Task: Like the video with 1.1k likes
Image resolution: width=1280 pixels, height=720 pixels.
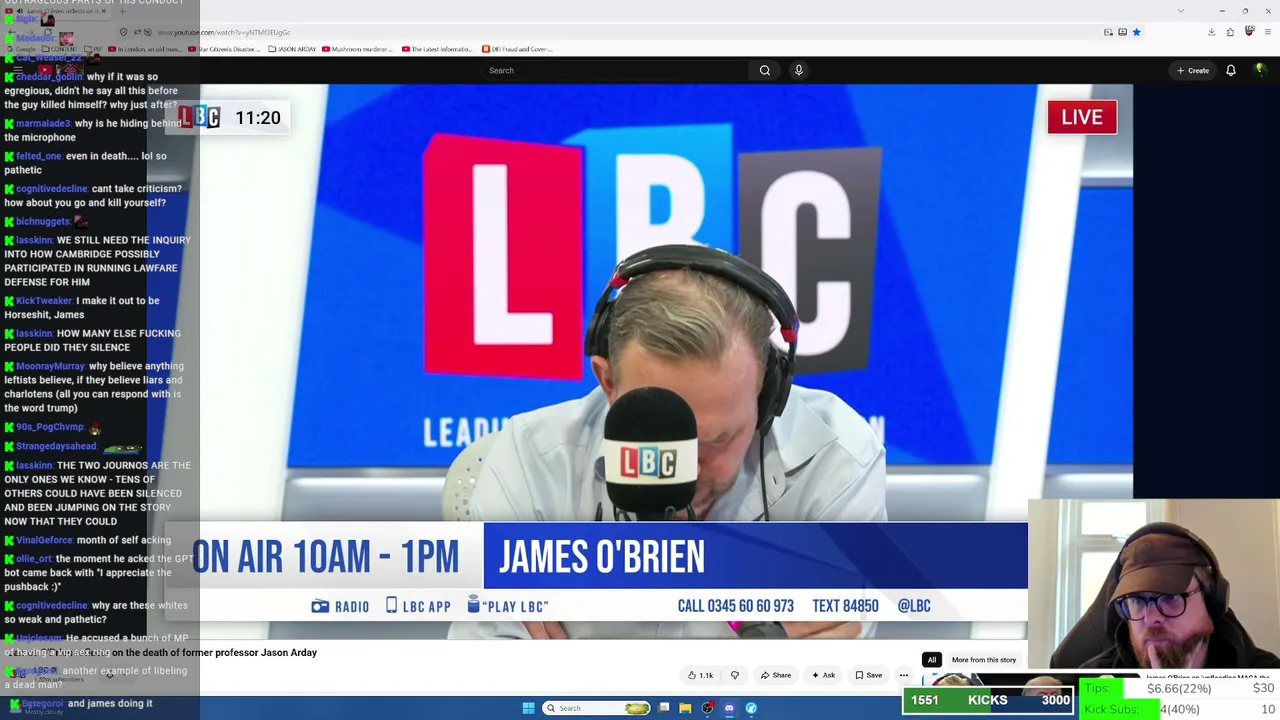Action: tap(701, 675)
